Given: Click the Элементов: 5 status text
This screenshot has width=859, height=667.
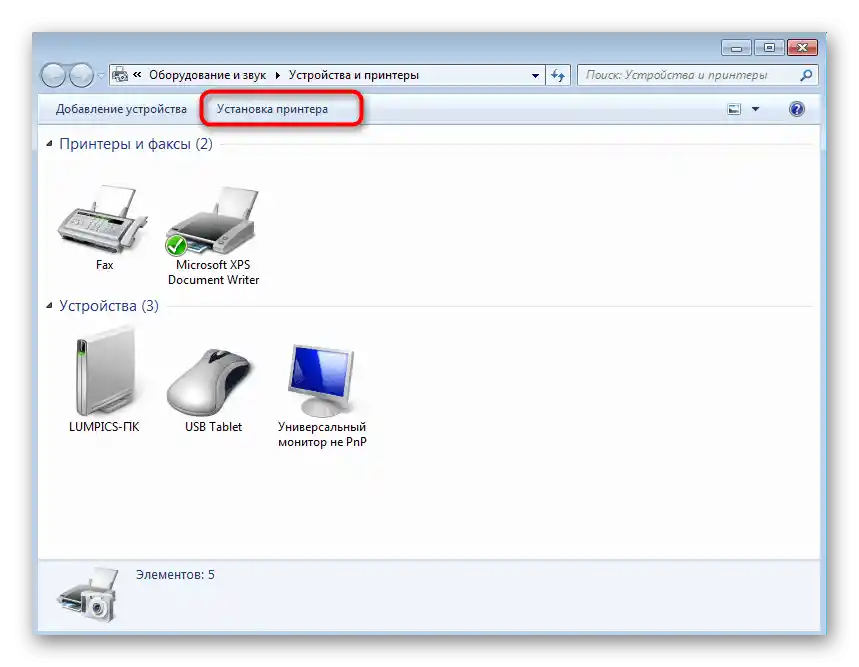Looking at the screenshot, I should [x=175, y=574].
